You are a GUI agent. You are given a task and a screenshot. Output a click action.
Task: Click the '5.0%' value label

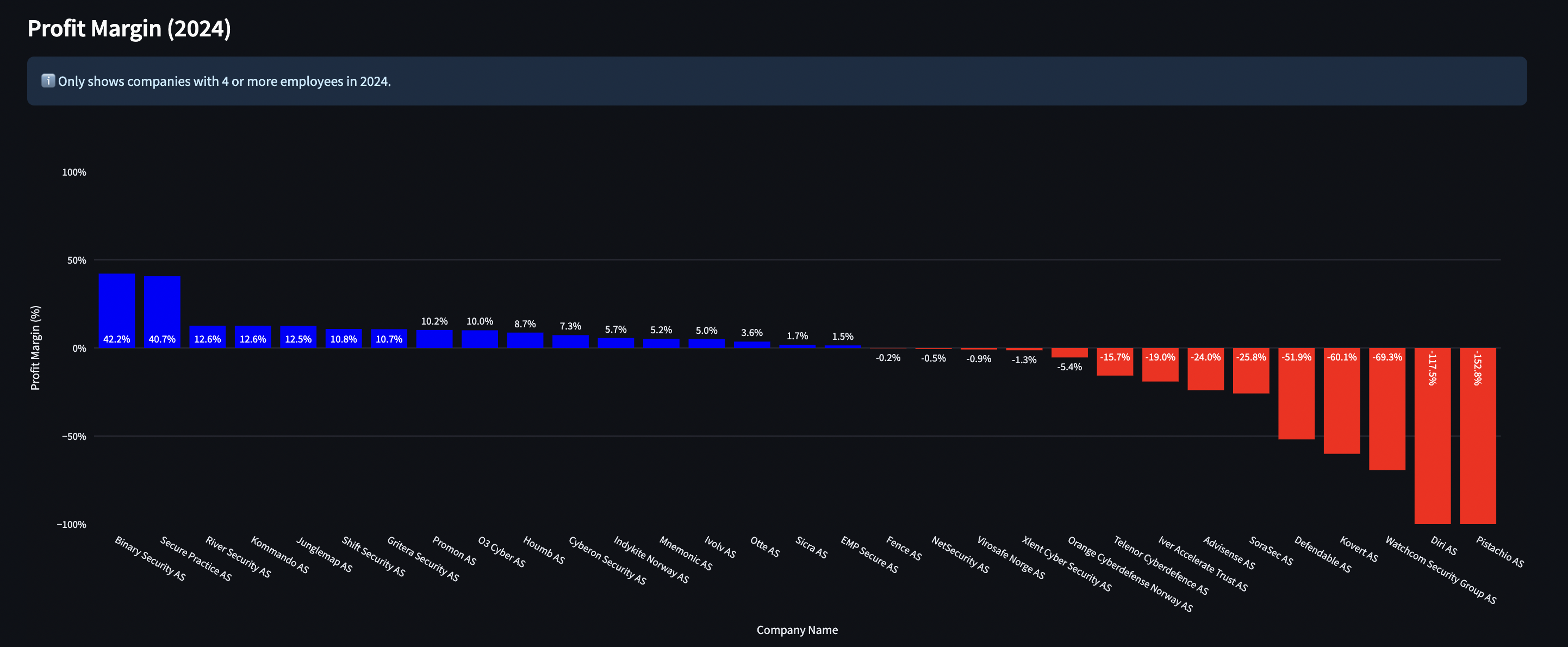(x=707, y=331)
